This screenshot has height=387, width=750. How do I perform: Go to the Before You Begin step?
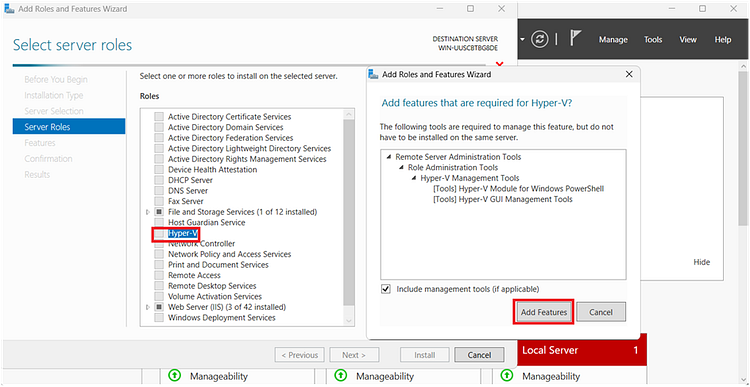click(56, 79)
